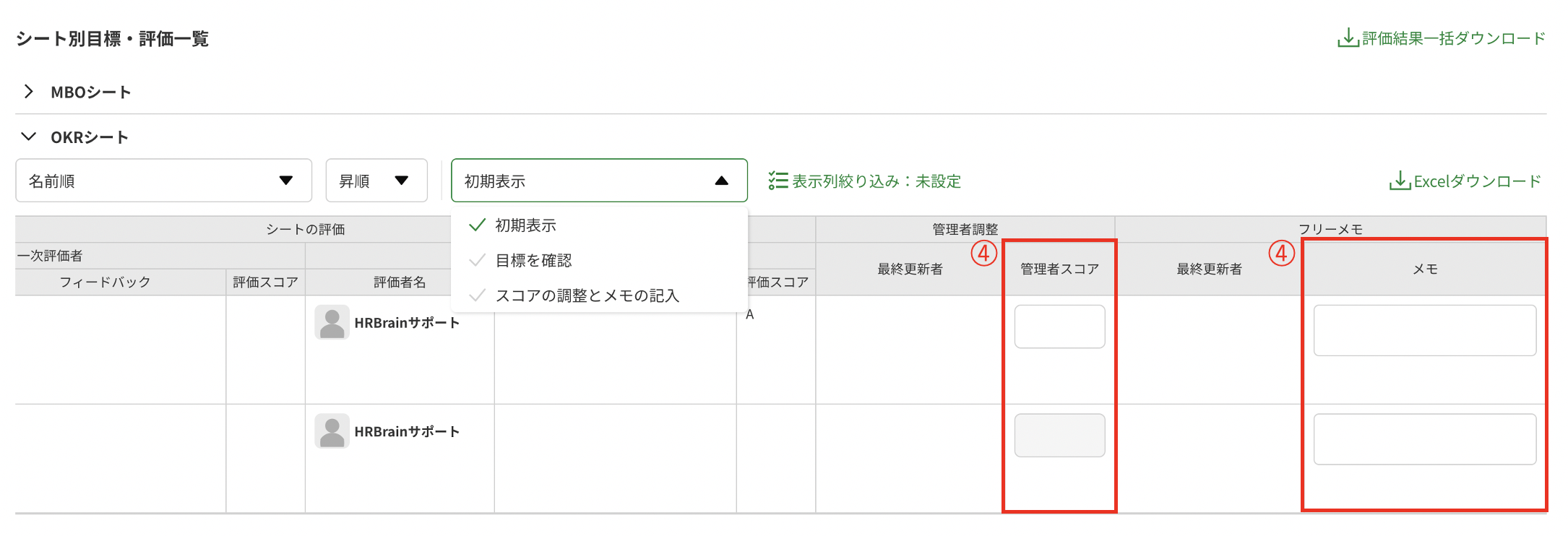Image resolution: width=1568 pixels, height=536 pixels.
Task: Choose 目標を確認 from the view menu
Action: tap(533, 260)
